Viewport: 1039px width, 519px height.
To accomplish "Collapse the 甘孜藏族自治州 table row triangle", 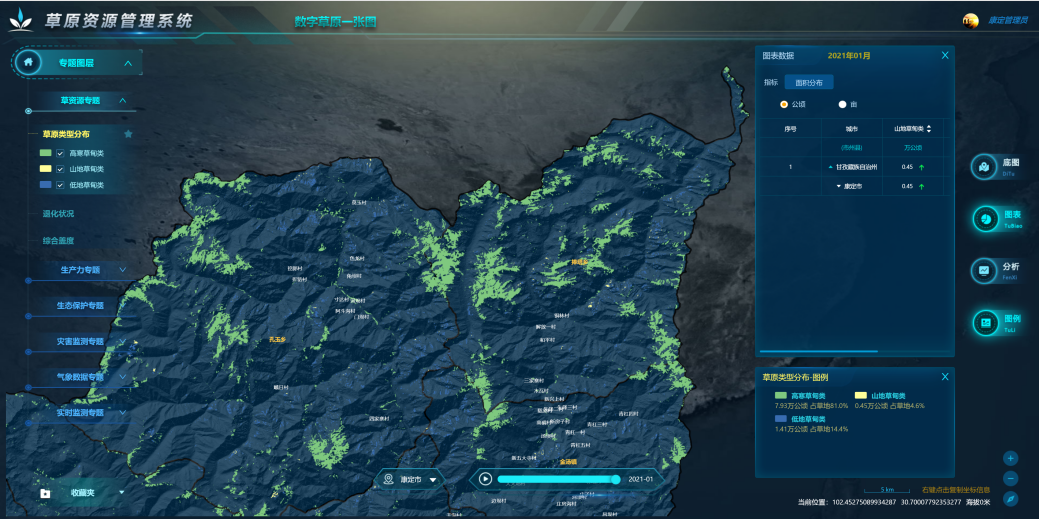I will coord(830,168).
